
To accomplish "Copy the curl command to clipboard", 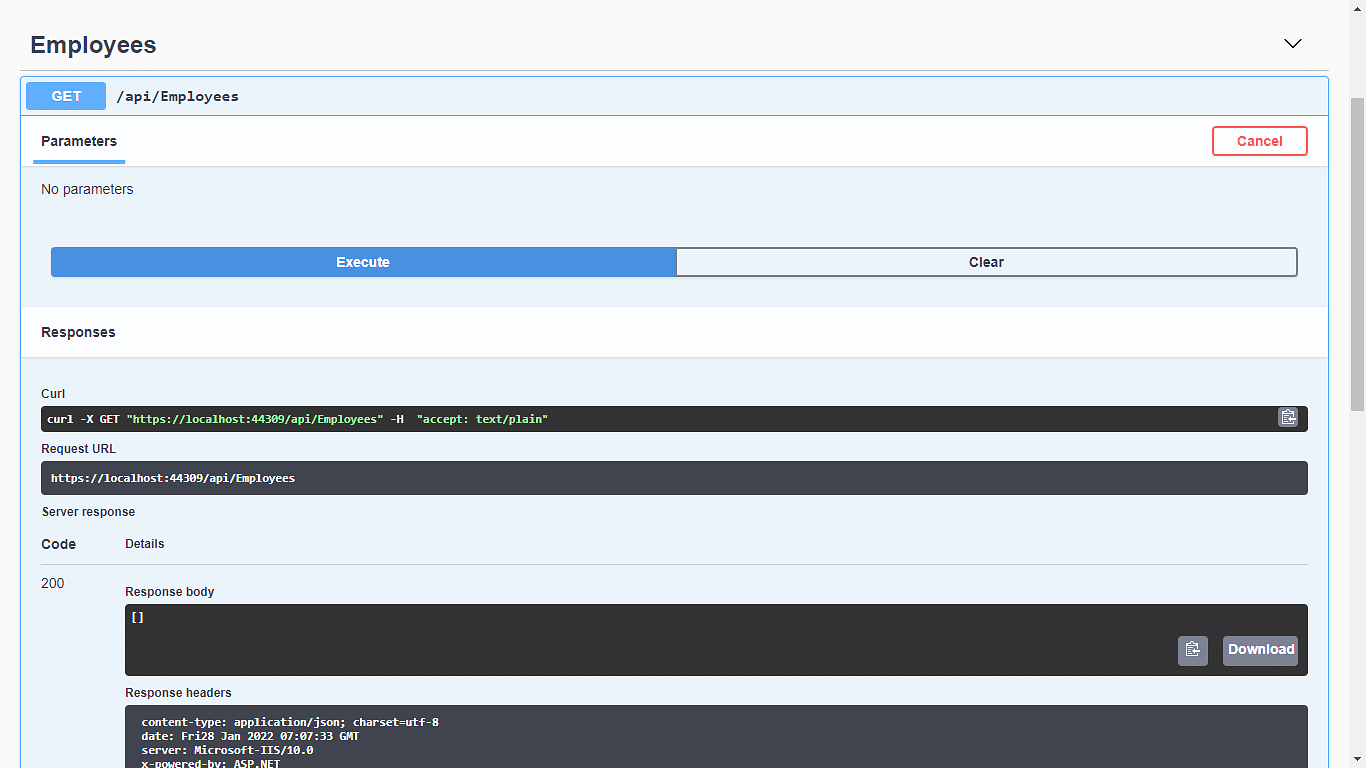I will pos(1288,418).
